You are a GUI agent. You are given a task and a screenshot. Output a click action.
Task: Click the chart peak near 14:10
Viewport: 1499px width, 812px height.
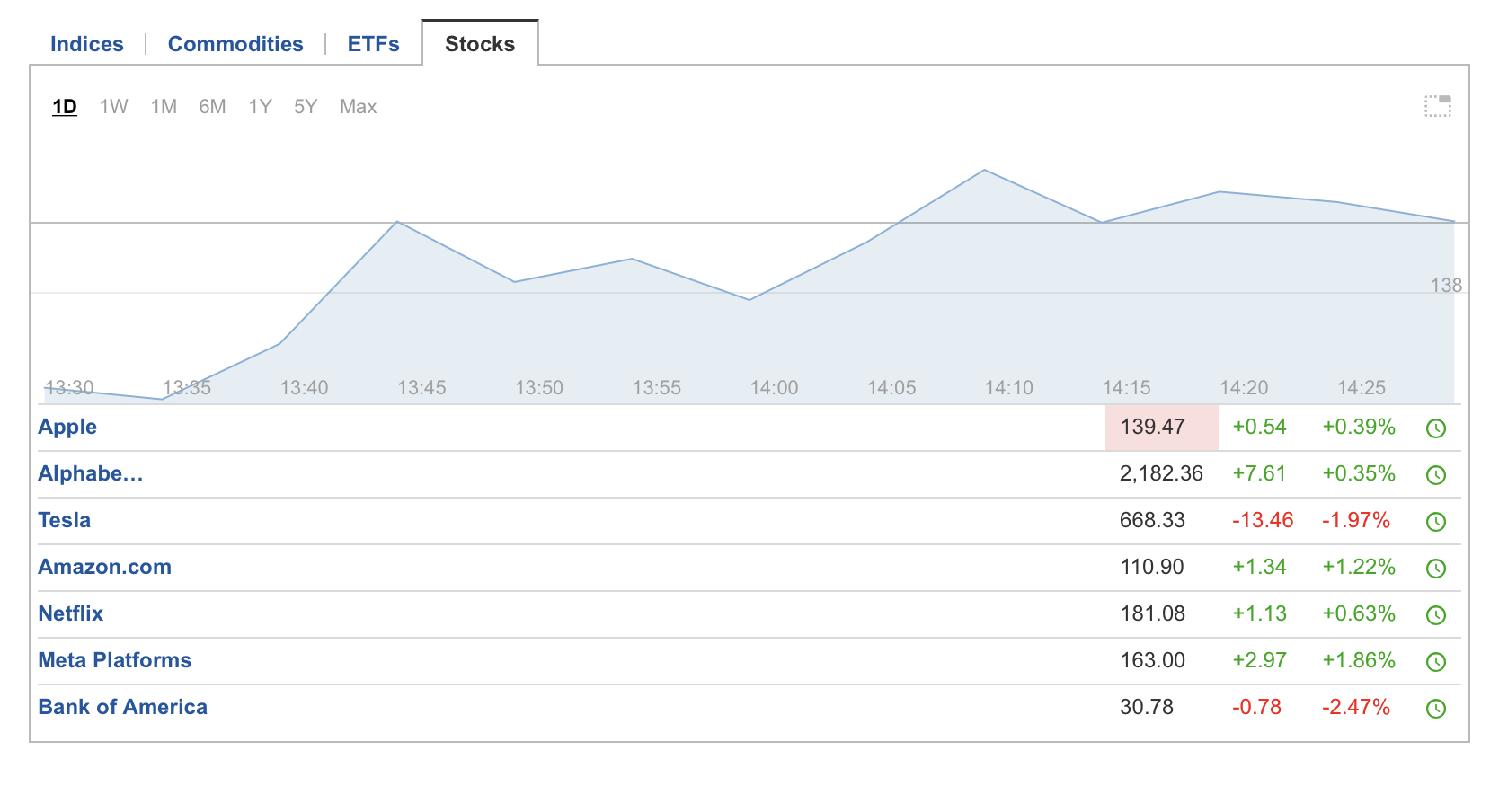[x=985, y=170]
